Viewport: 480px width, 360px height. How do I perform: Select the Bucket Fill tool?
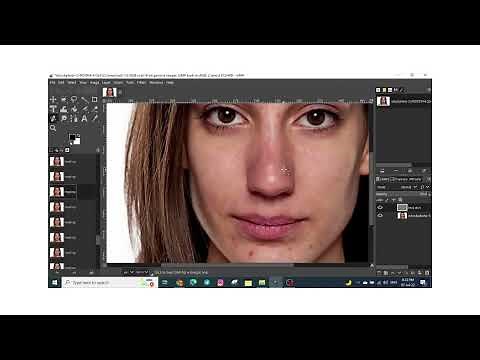(x=74, y=109)
